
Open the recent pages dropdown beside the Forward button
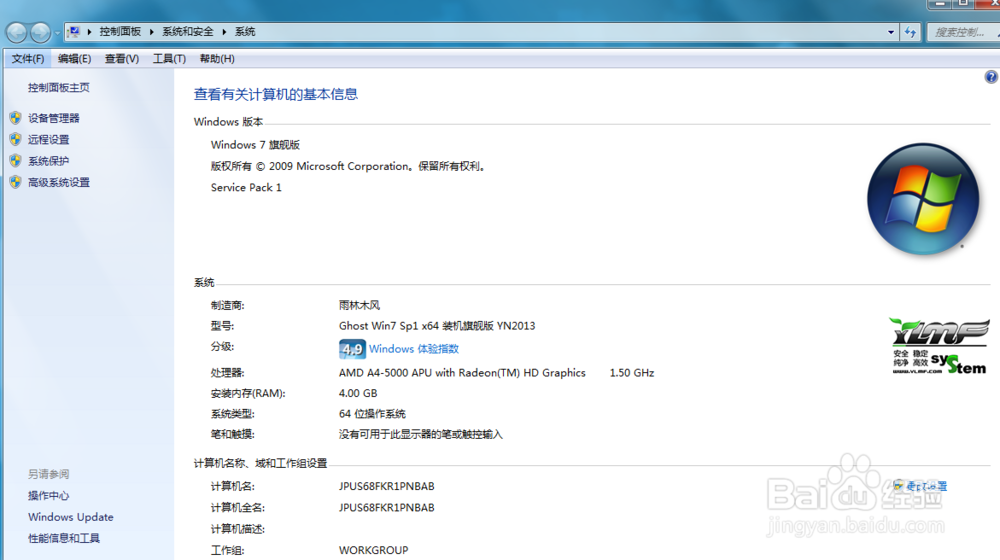(57, 32)
